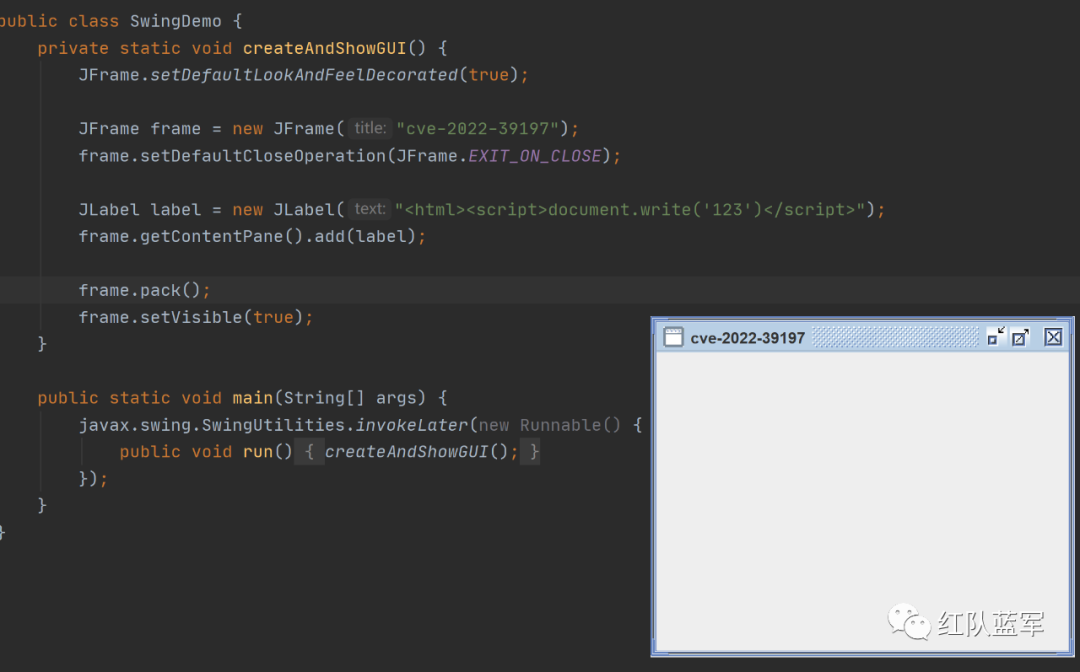Maximize the cve-2022-39197 Swing window

point(1020,337)
